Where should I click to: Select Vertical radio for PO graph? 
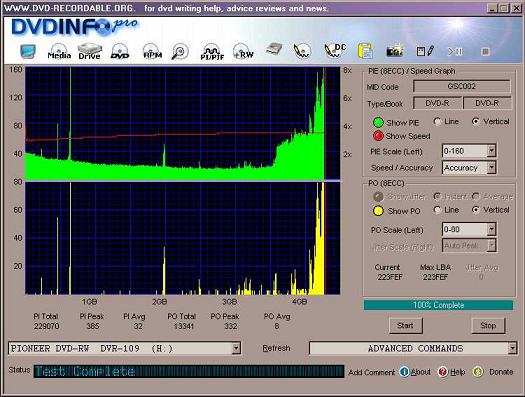click(475, 210)
